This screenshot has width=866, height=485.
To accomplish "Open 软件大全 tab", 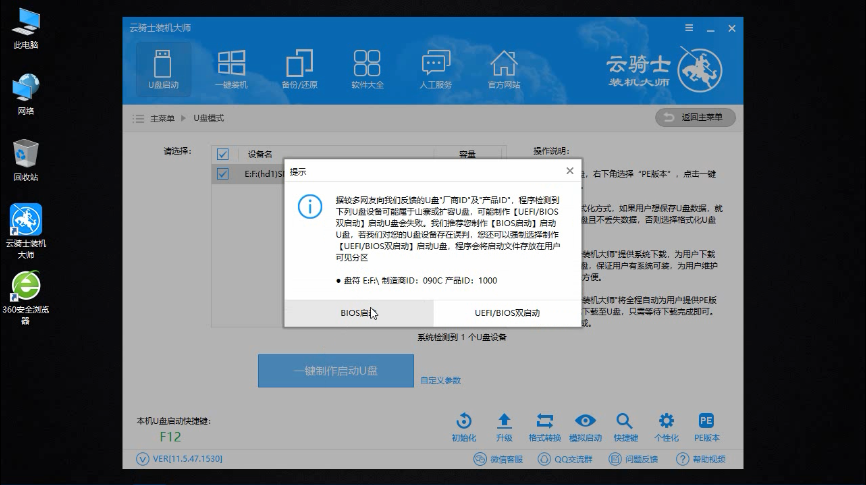I will 367,69.
